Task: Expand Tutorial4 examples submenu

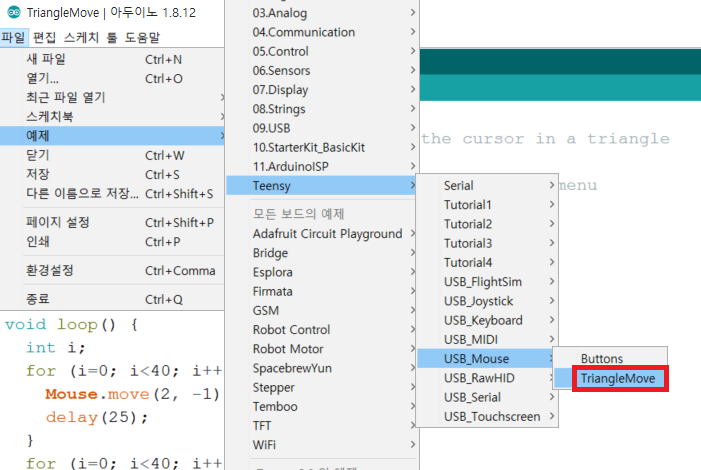Action: [487, 263]
